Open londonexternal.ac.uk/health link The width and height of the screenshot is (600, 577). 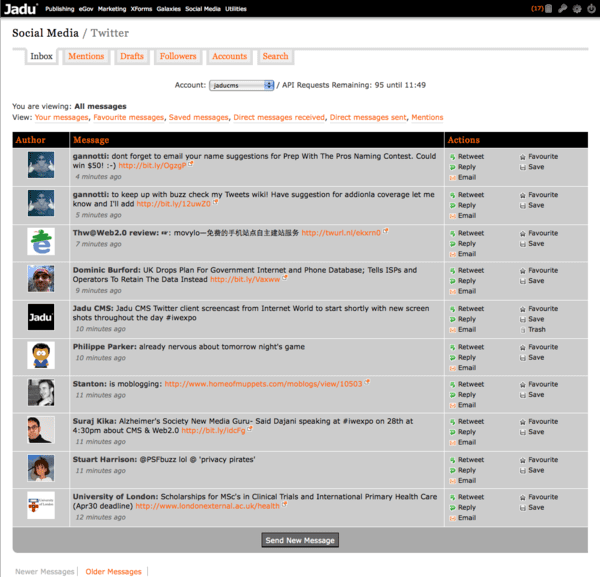point(207,506)
